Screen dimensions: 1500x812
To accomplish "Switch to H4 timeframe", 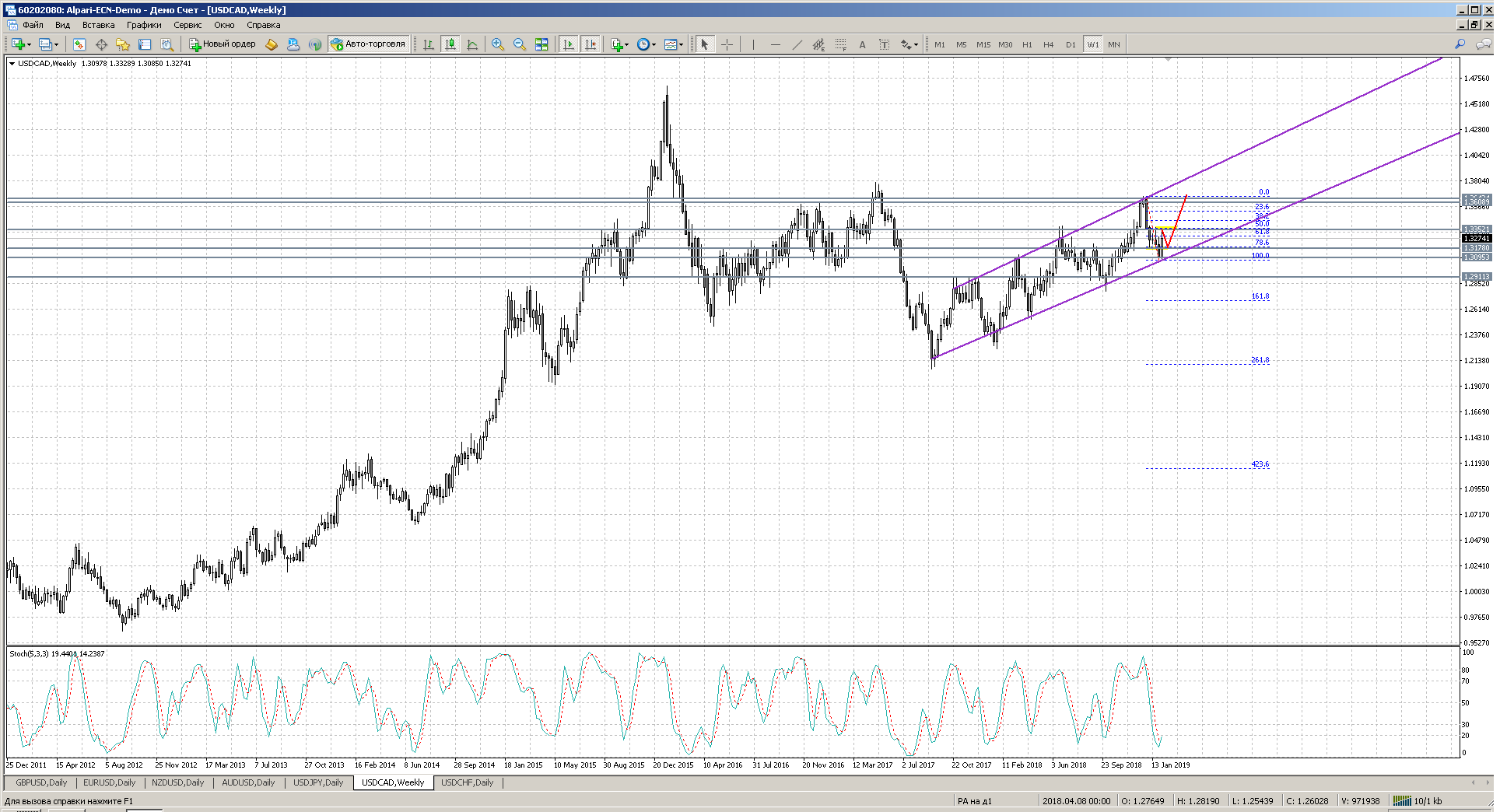I will (1049, 44).
